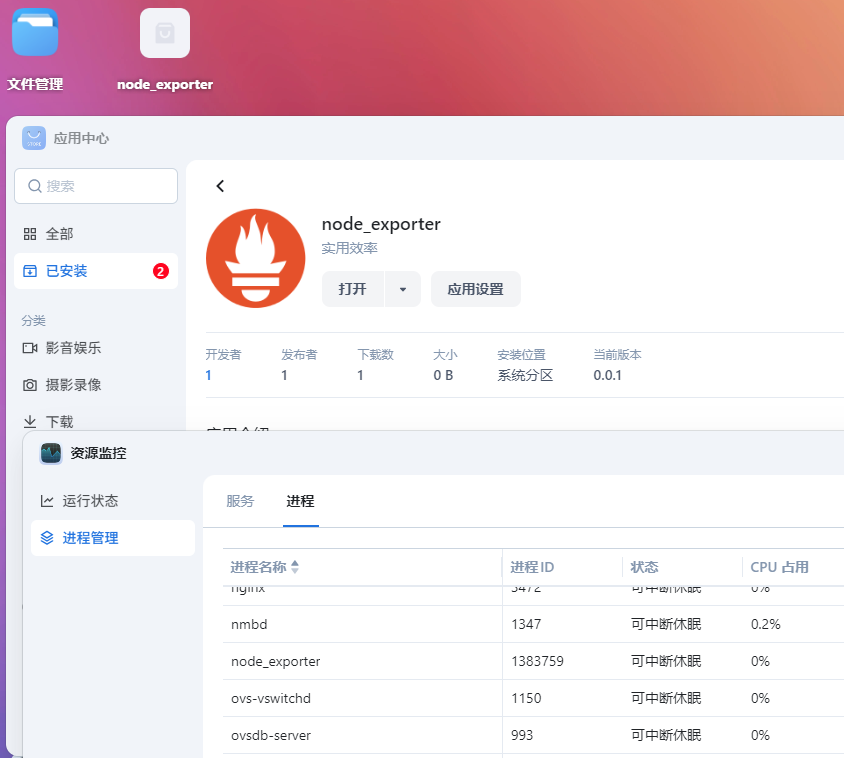Click the red update badge showing 2
This screenshot has width=844, height=758.
(x=160, y=271)
